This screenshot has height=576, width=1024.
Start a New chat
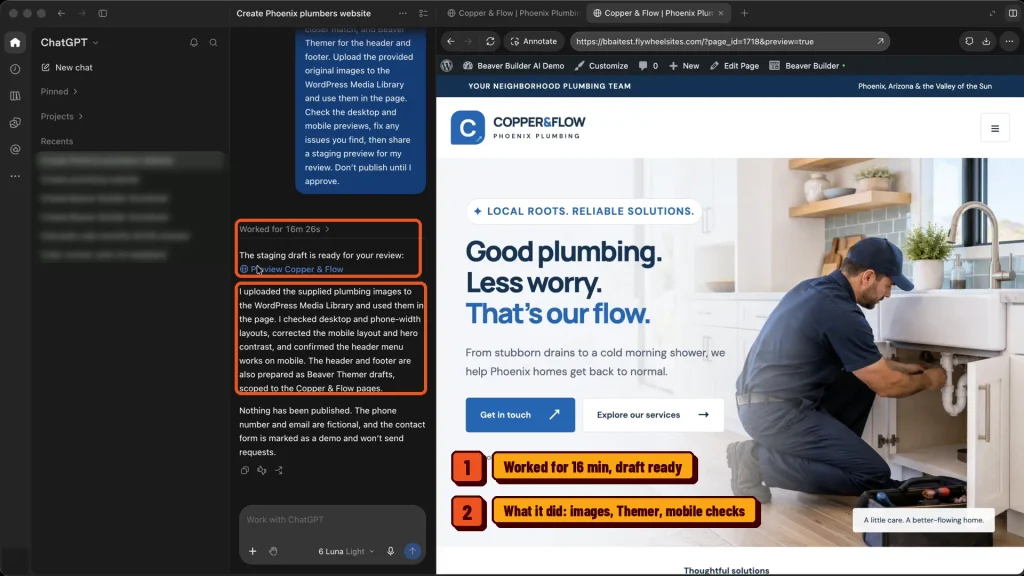tap(67, 67)
